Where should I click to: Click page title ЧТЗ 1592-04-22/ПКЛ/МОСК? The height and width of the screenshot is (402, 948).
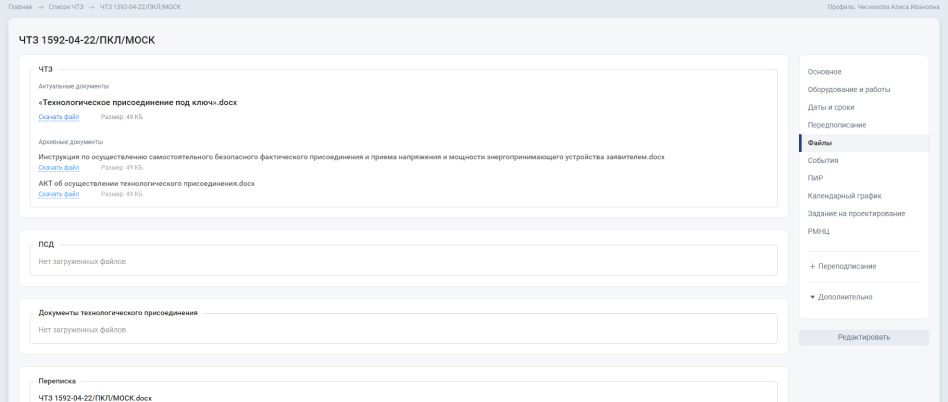click(x=87, y=41)
